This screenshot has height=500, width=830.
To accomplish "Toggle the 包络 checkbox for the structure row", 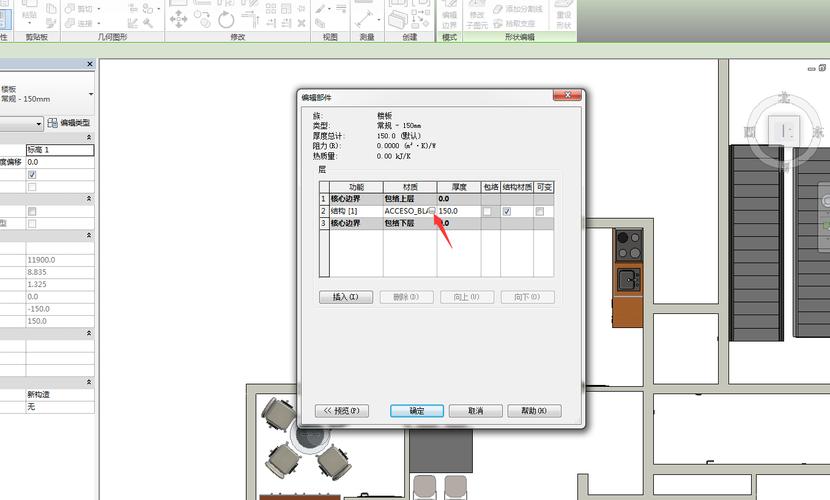I will (x=488, y=212).
